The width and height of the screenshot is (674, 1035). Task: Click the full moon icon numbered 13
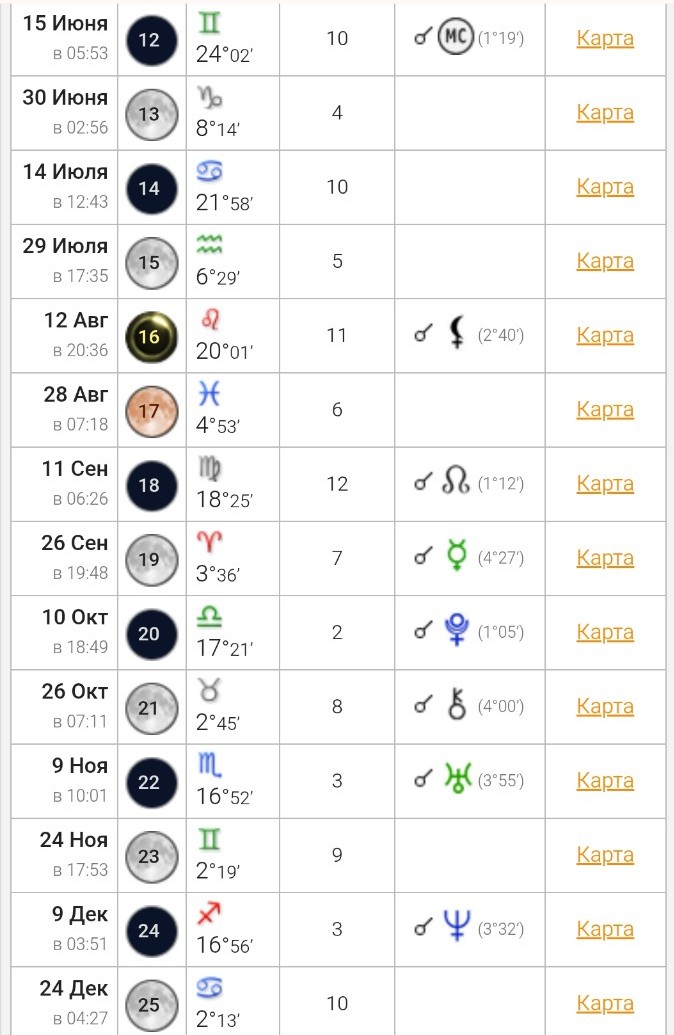point(149,114)
